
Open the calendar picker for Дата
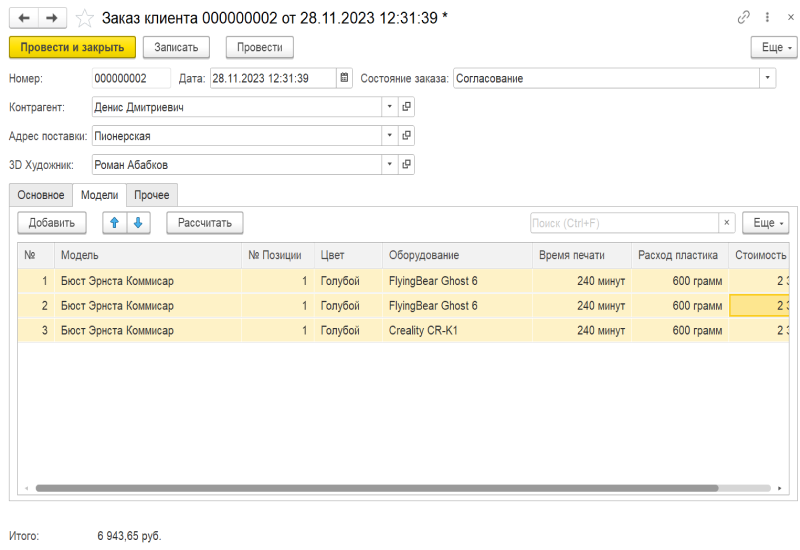point(344,78)
